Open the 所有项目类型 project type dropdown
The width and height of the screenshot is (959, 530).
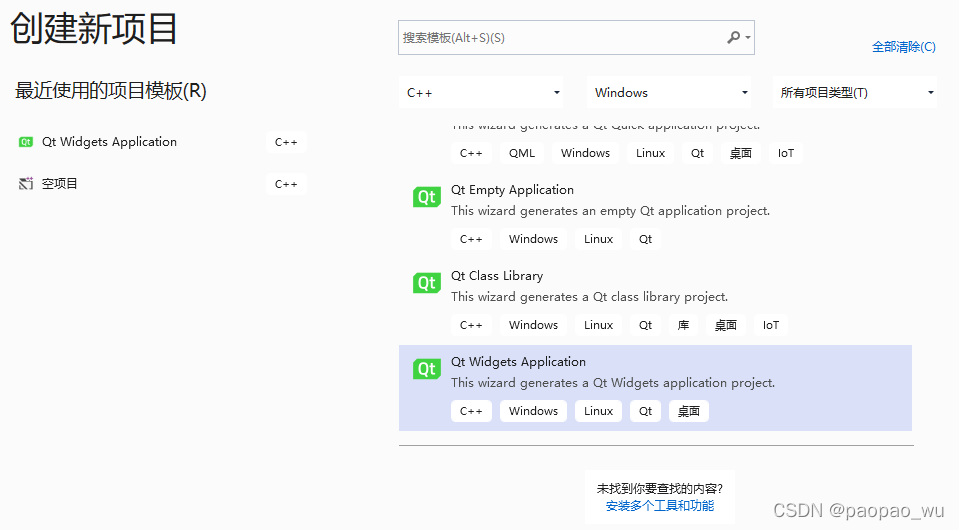(x=855, y=92)
